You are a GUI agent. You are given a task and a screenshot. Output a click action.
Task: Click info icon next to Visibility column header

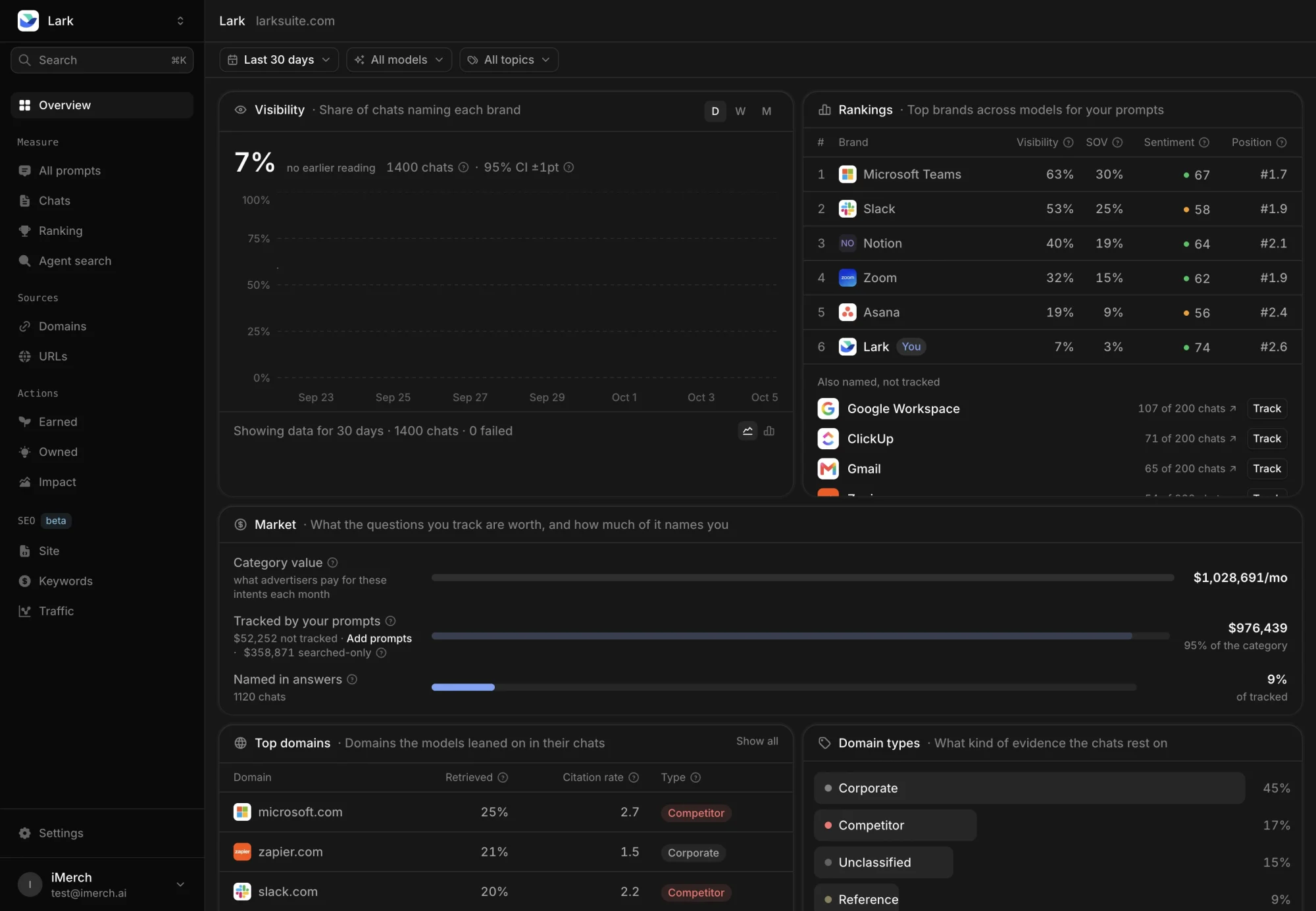tap(1069, 142)
